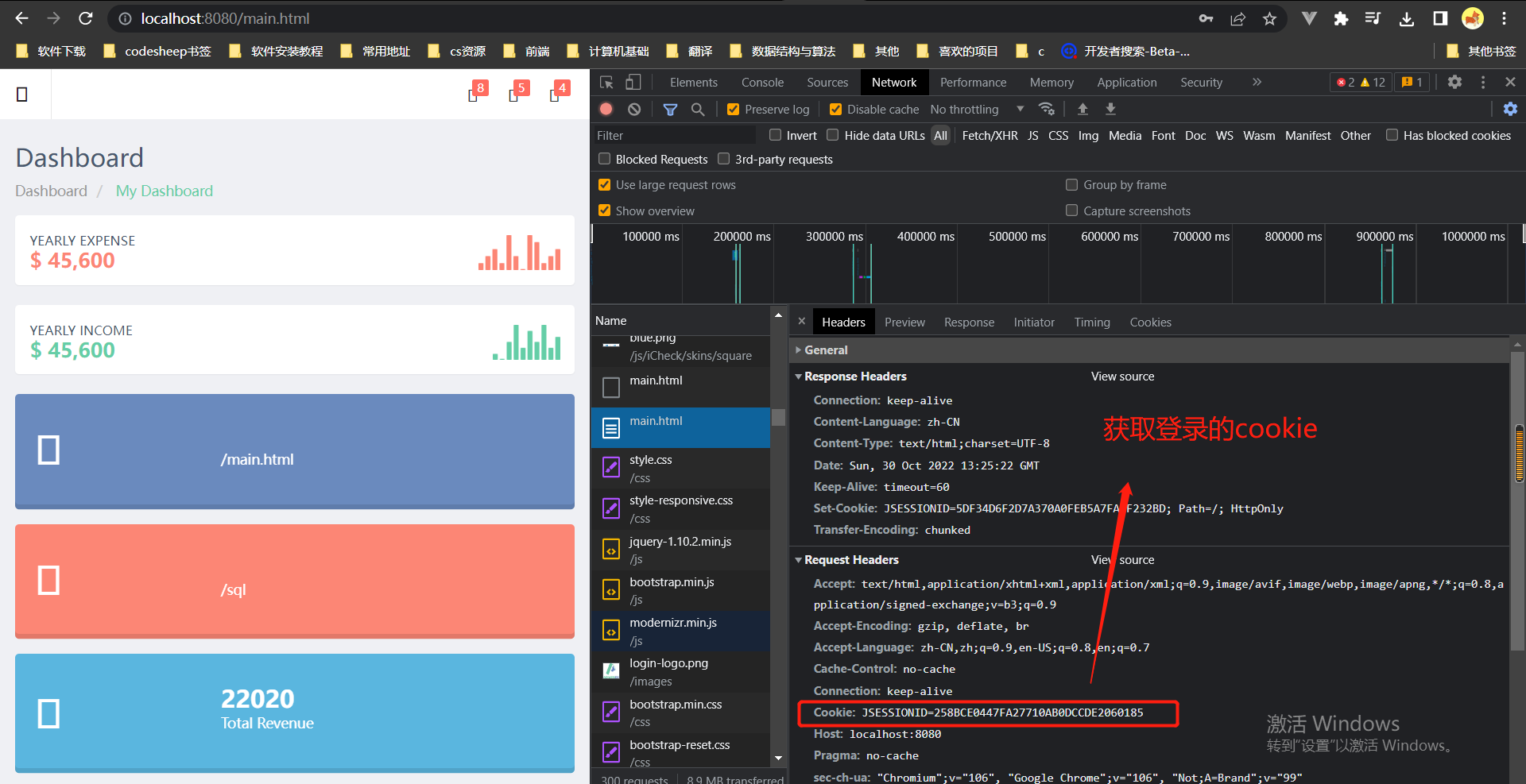The image size is (1526, 784).
Task: Filter requests by Img type
Action: pyautogui.click(x=1088, y=135)
